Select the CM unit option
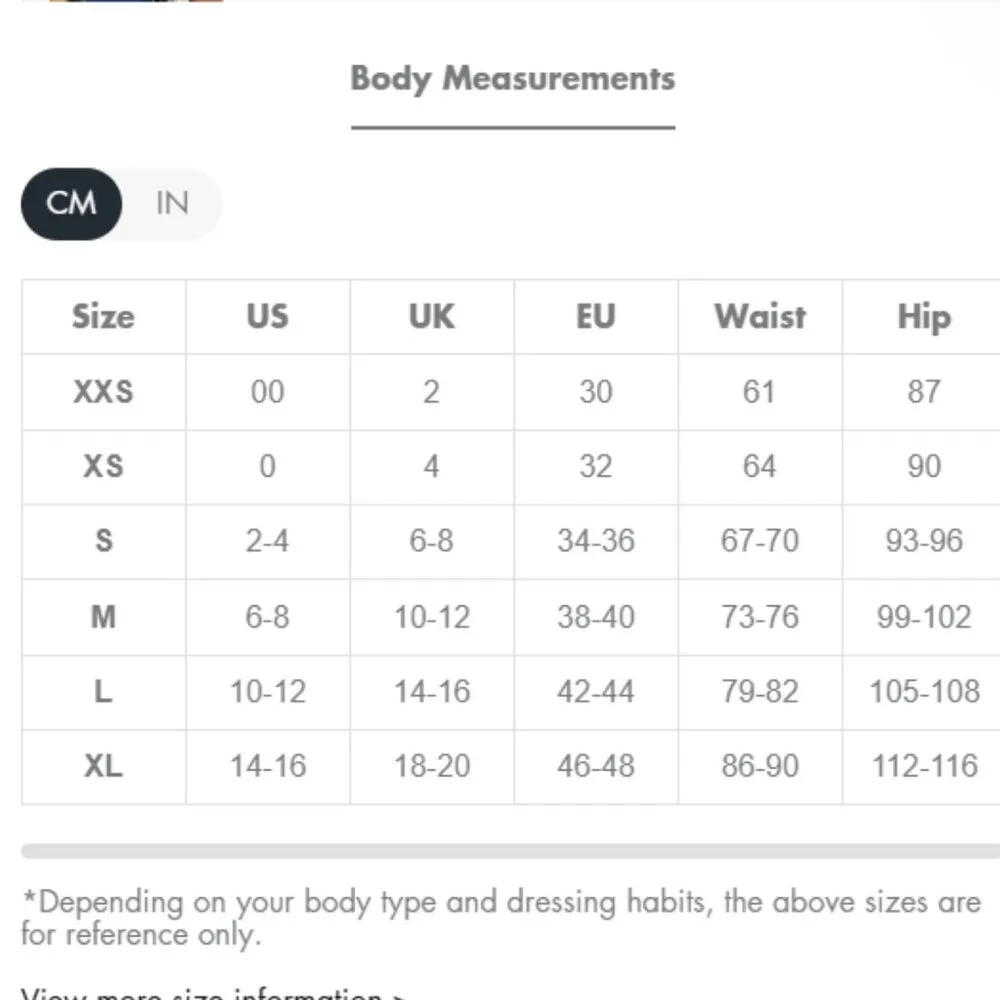 [71, 204]
